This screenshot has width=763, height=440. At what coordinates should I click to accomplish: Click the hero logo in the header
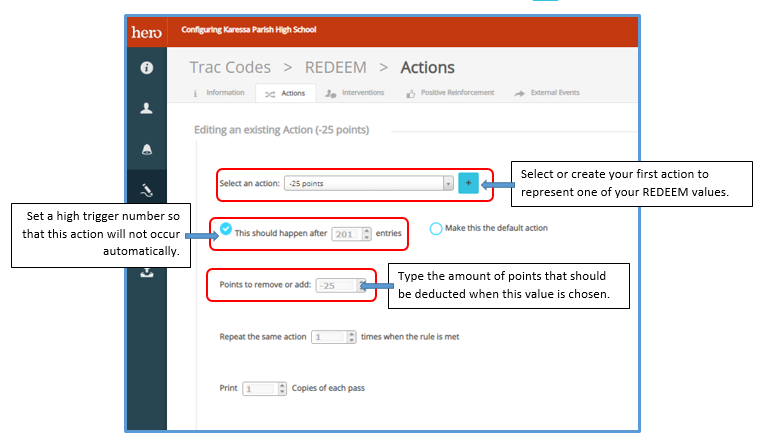pyautogui.click(x=146, y=32)
